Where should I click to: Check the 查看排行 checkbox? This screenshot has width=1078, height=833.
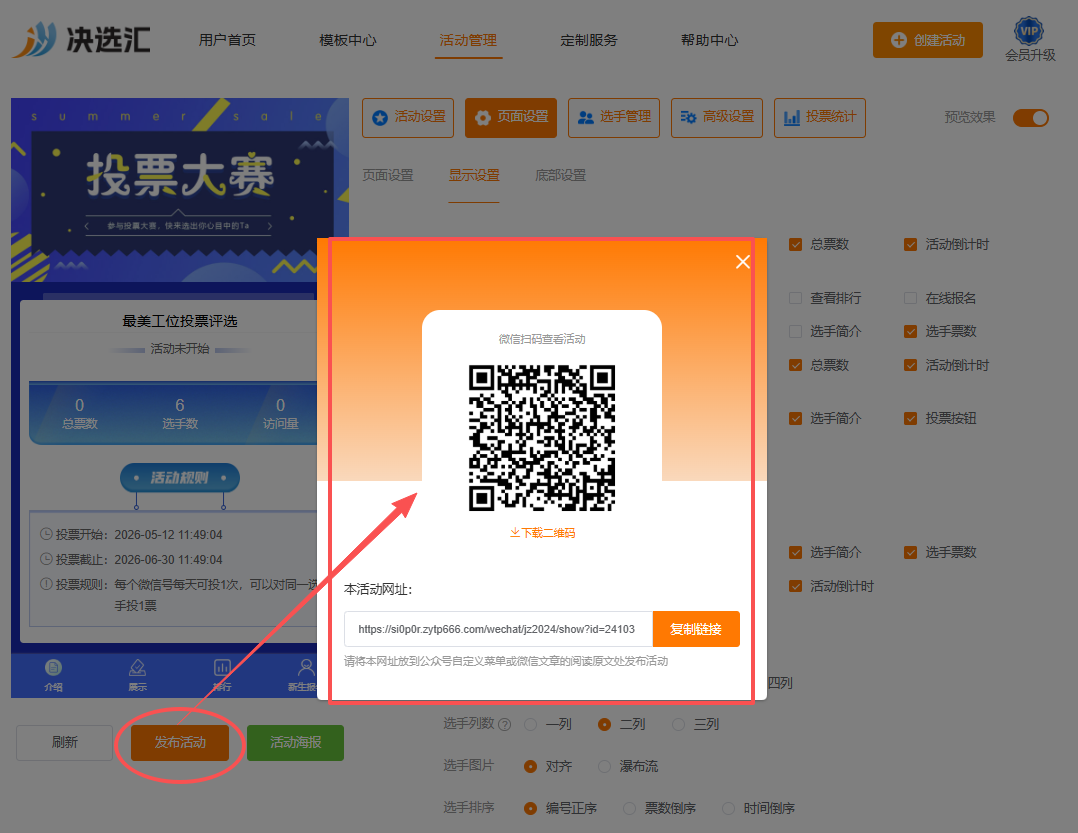(x=795, y=298)
